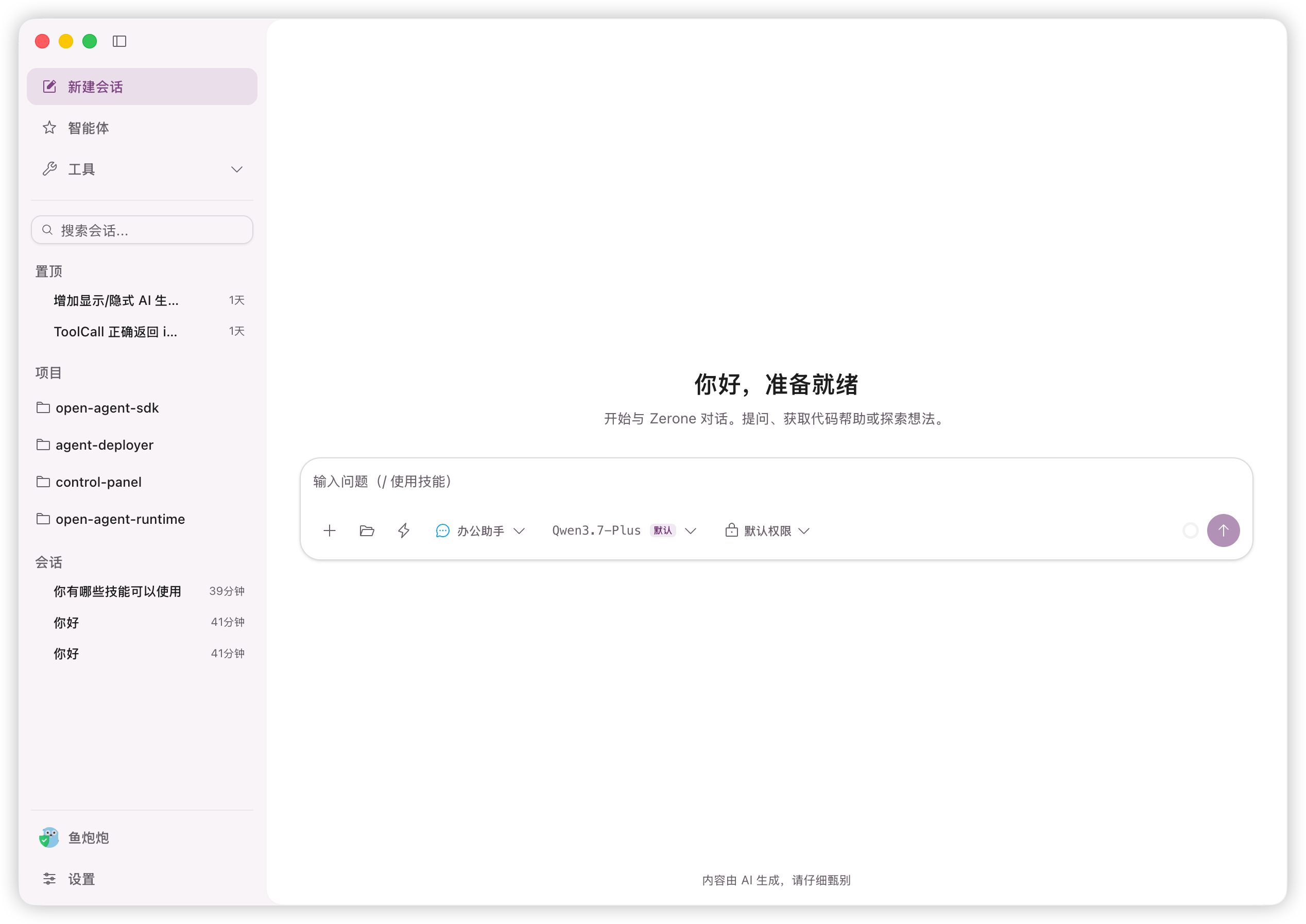
Task: Click the 会话 section header
Action: tap(49, 562)
